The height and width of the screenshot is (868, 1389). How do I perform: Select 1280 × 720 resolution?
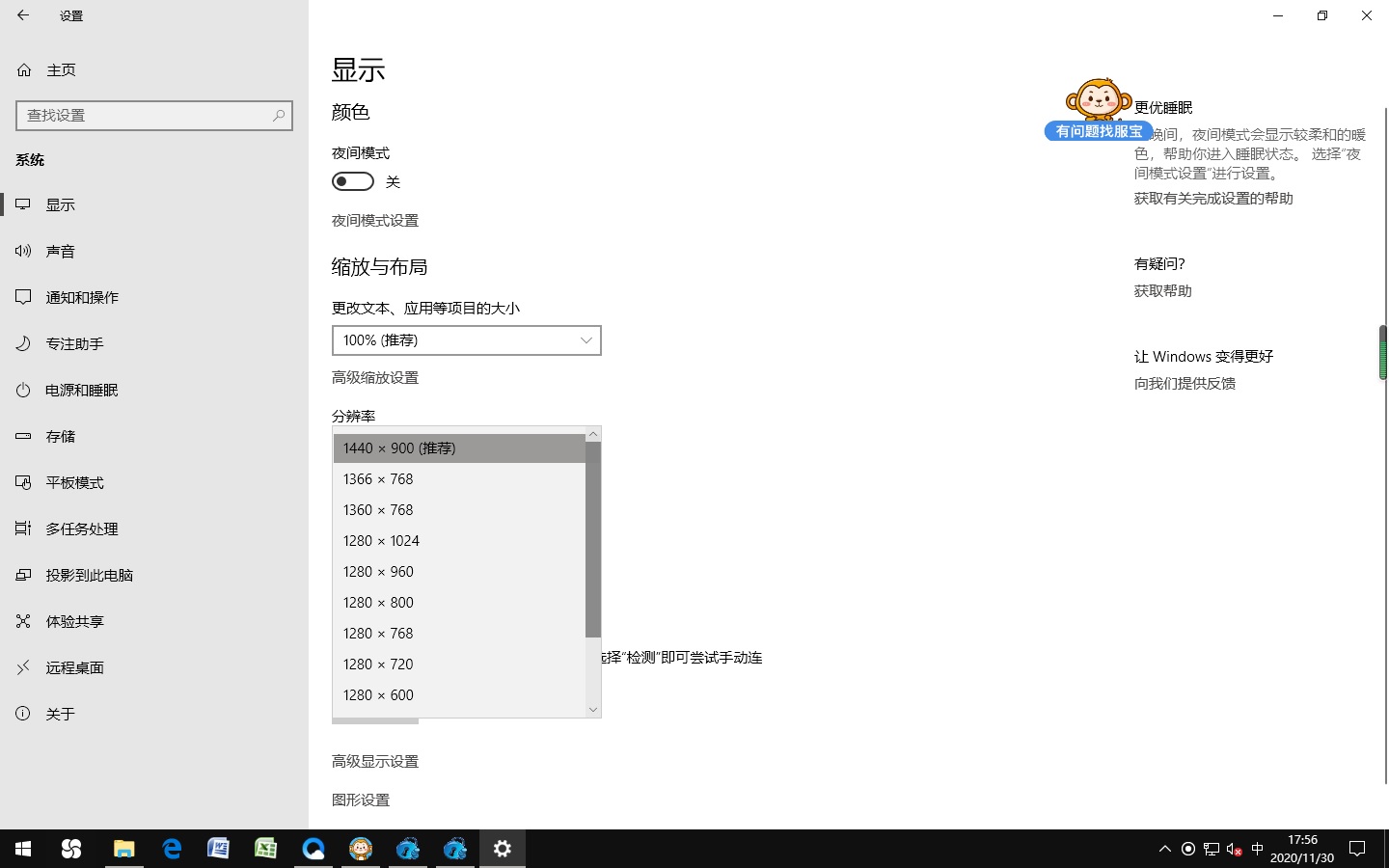459,665
